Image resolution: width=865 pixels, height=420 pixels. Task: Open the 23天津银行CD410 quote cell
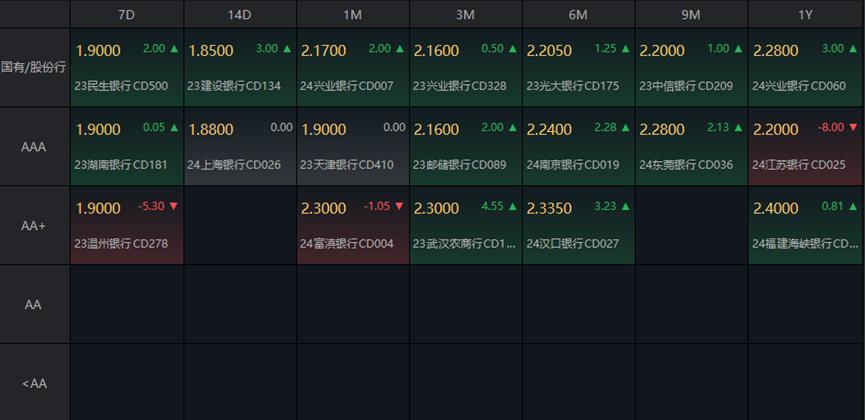[x=353, y=147]
